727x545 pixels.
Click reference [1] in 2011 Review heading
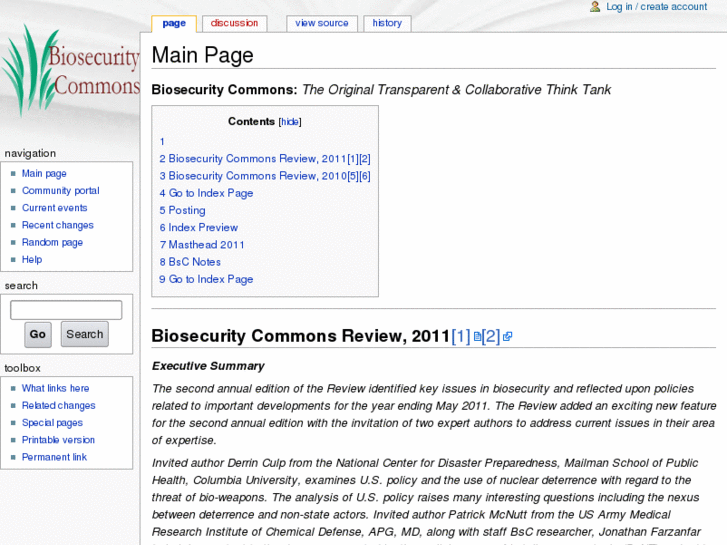[461, 336]
